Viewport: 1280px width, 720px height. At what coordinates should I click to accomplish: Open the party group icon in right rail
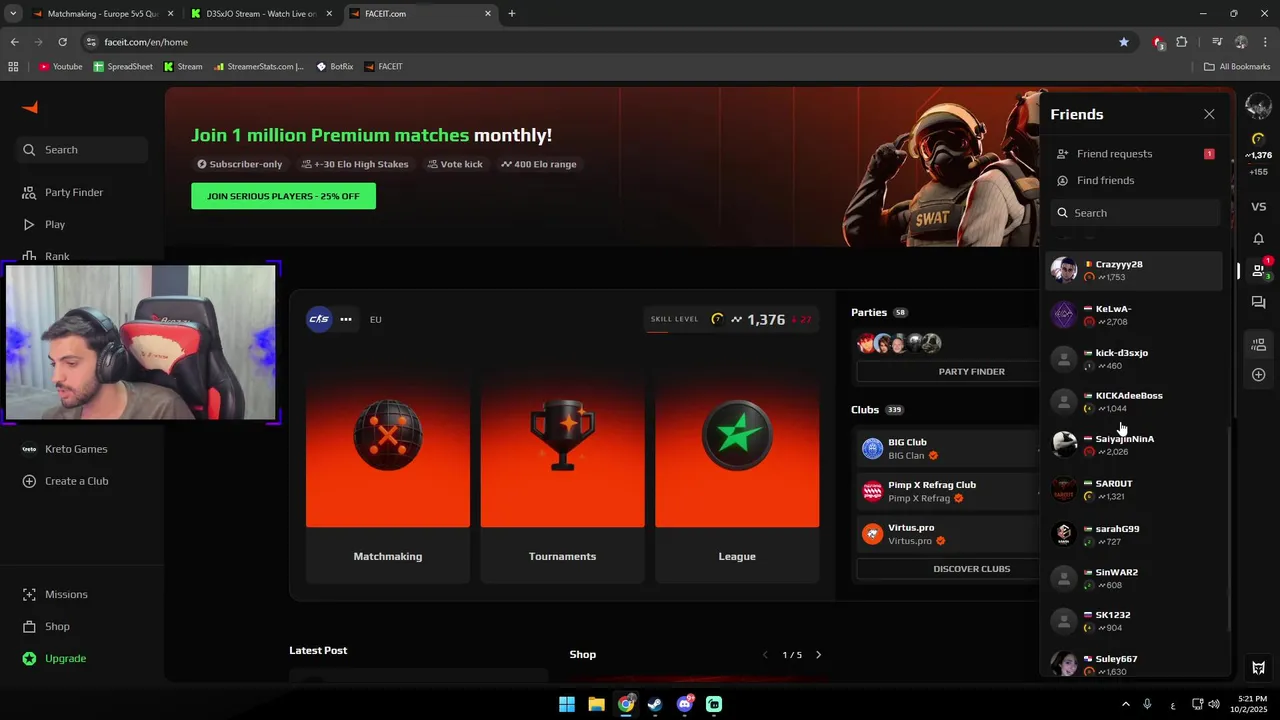pos(1258,345)
